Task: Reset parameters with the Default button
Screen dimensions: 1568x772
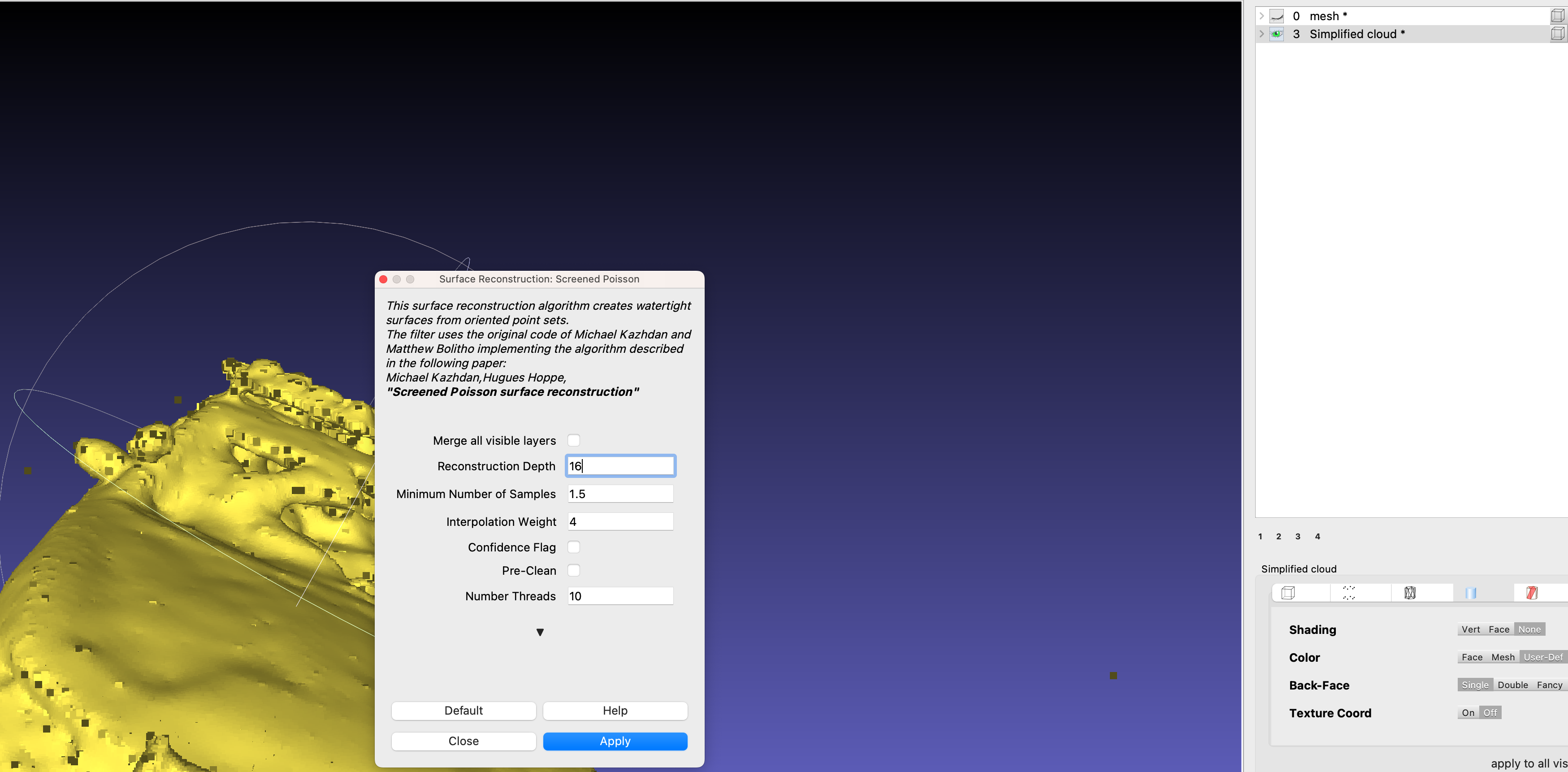Action: click(x=463, y=711)
